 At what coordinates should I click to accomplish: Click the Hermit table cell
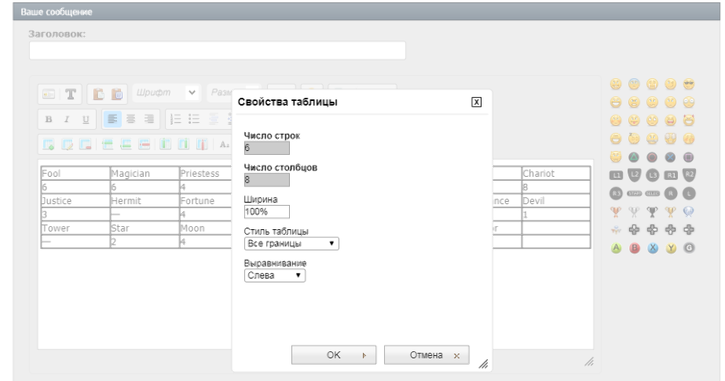coord(145,201)
